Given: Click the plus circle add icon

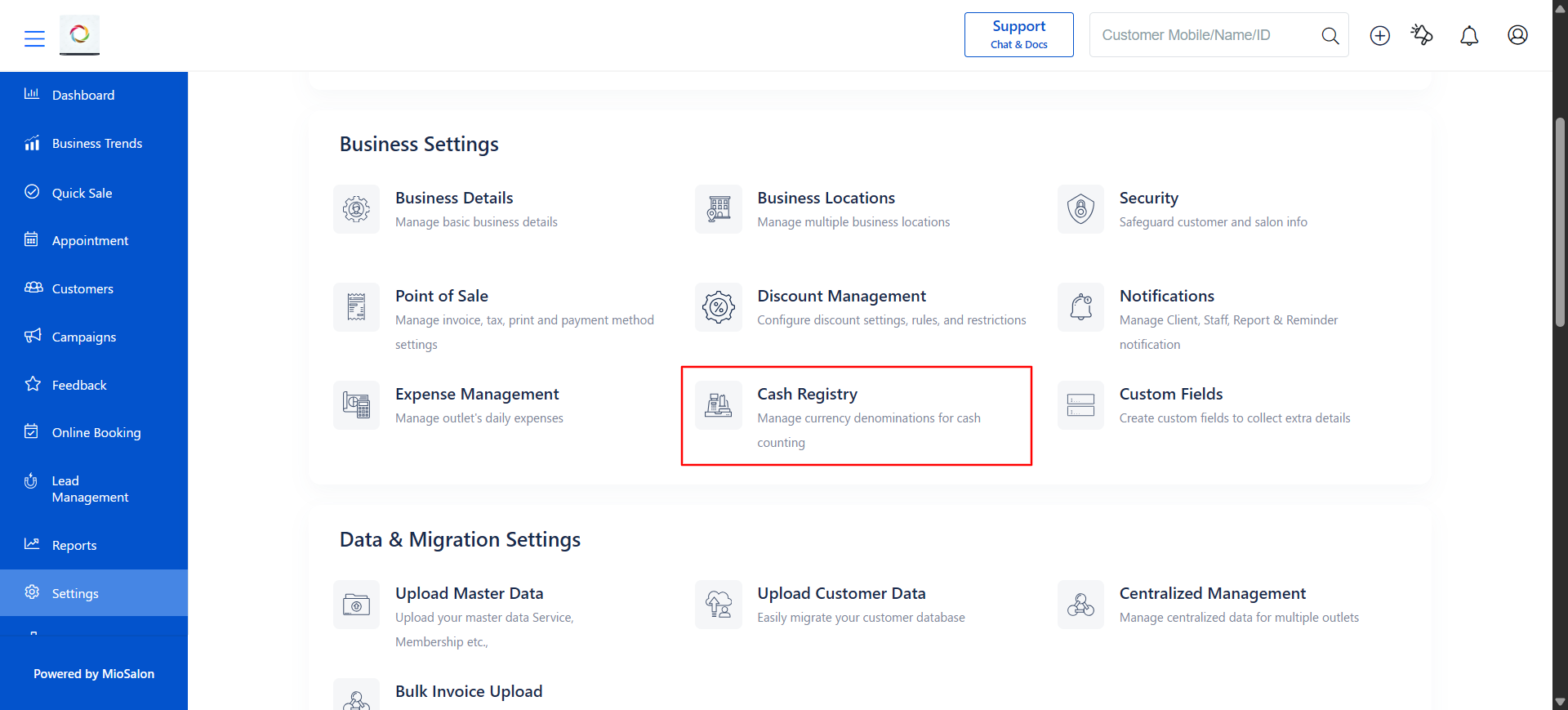Looking at the screenshot, I should [1380, 35].
